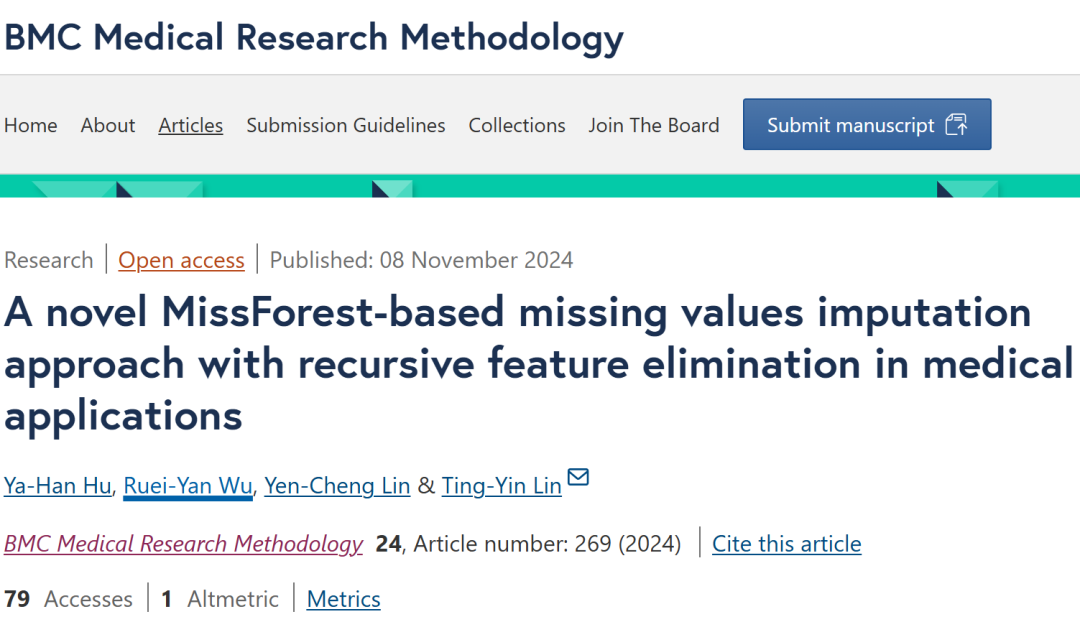Click the Ruei-Yan Wu author link
Image resolution: width=1080 pixels, height=627 pixels.
(188, 486)
